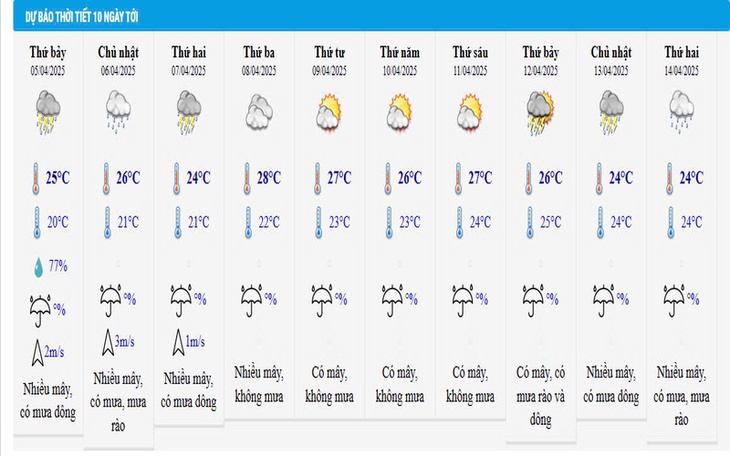
Task: Click the 'Thứ tư' day heading
Action: coord(329,52)
